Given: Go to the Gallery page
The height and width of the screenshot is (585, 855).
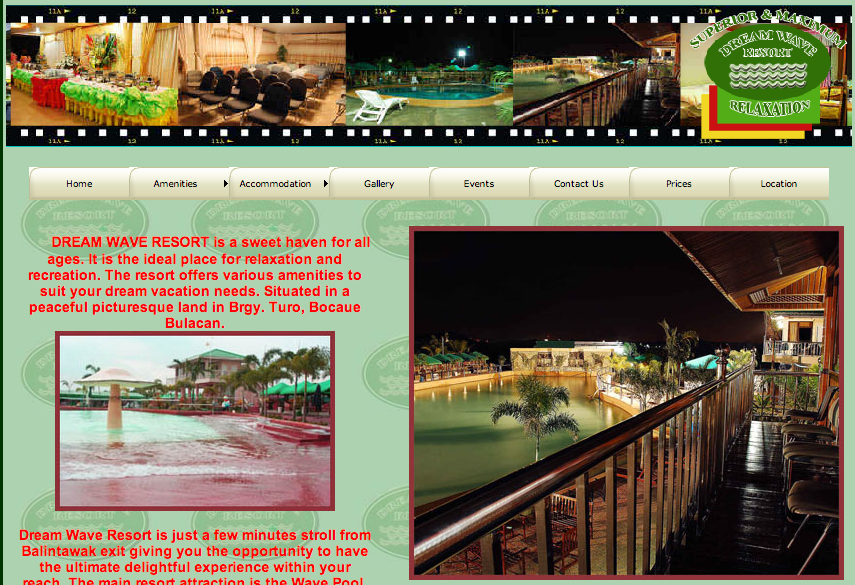Looking at the screenshot, I should [379, 184].
